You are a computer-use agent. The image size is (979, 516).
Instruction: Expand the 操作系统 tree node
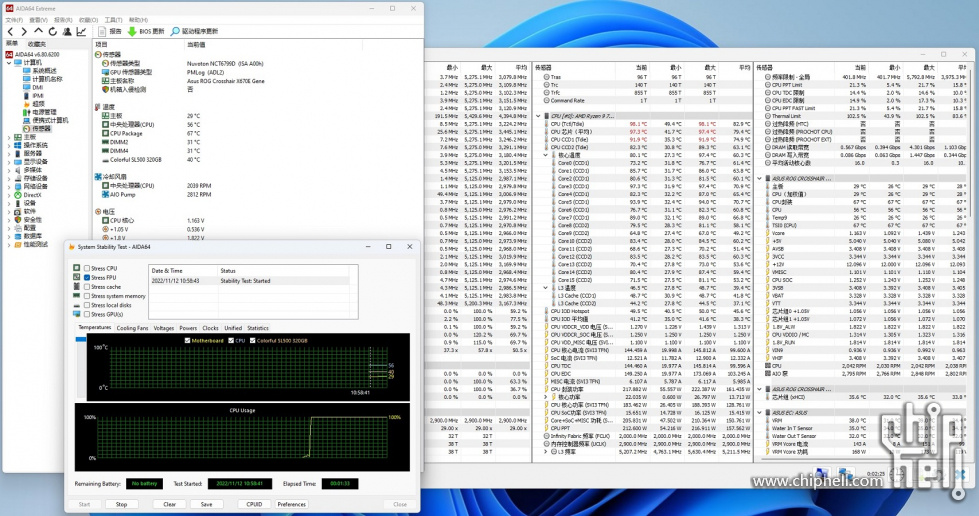point(9,145)
